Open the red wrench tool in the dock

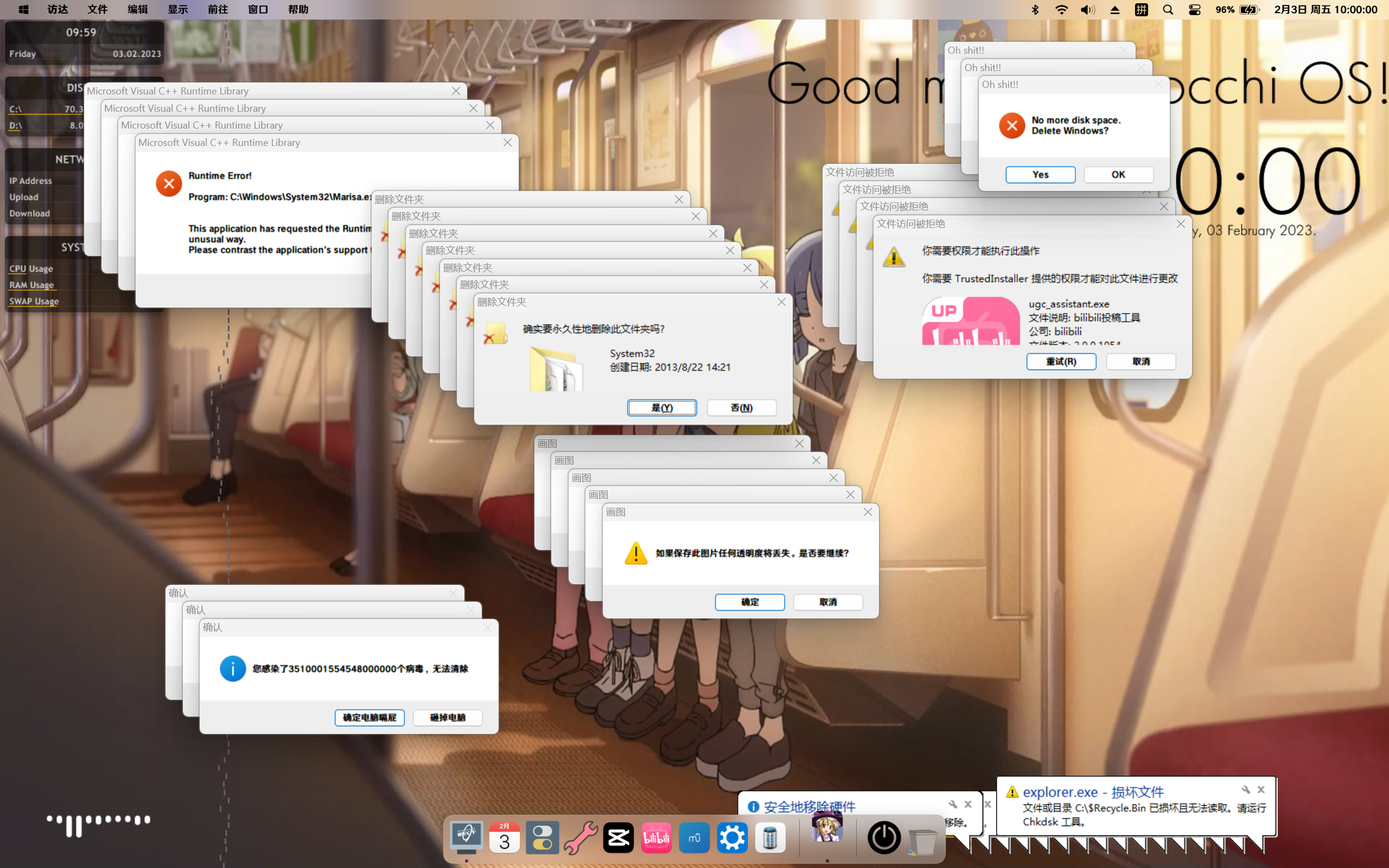click(x=580, y=838)
